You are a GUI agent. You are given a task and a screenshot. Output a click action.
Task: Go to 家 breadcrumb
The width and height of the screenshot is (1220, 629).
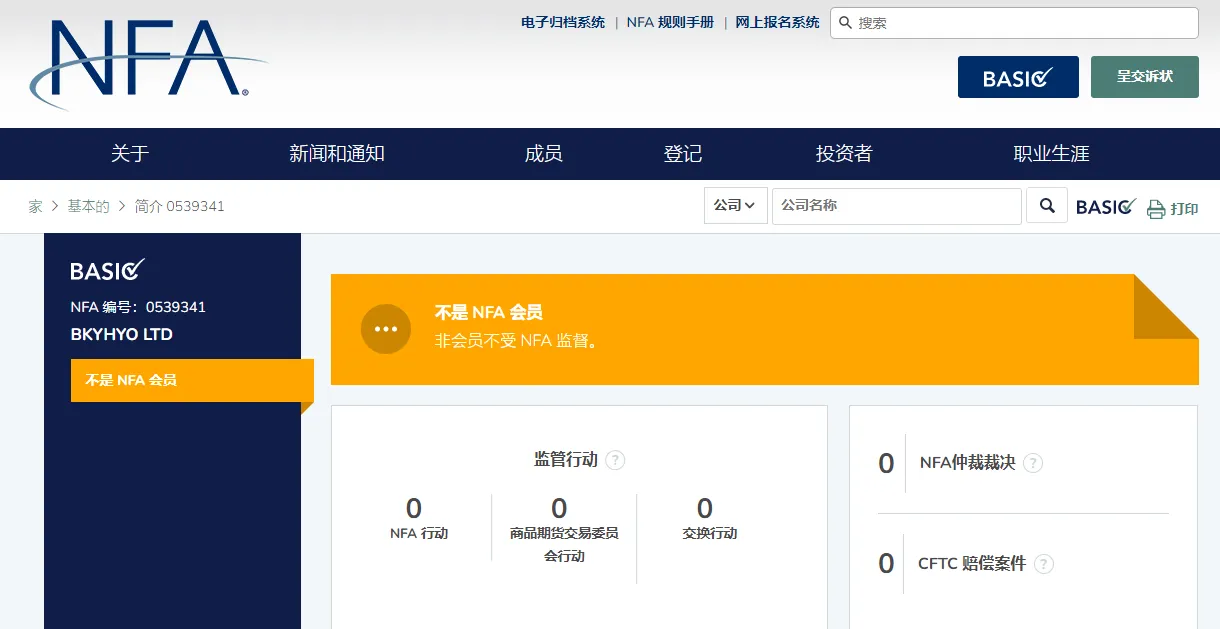coord(35,206)
